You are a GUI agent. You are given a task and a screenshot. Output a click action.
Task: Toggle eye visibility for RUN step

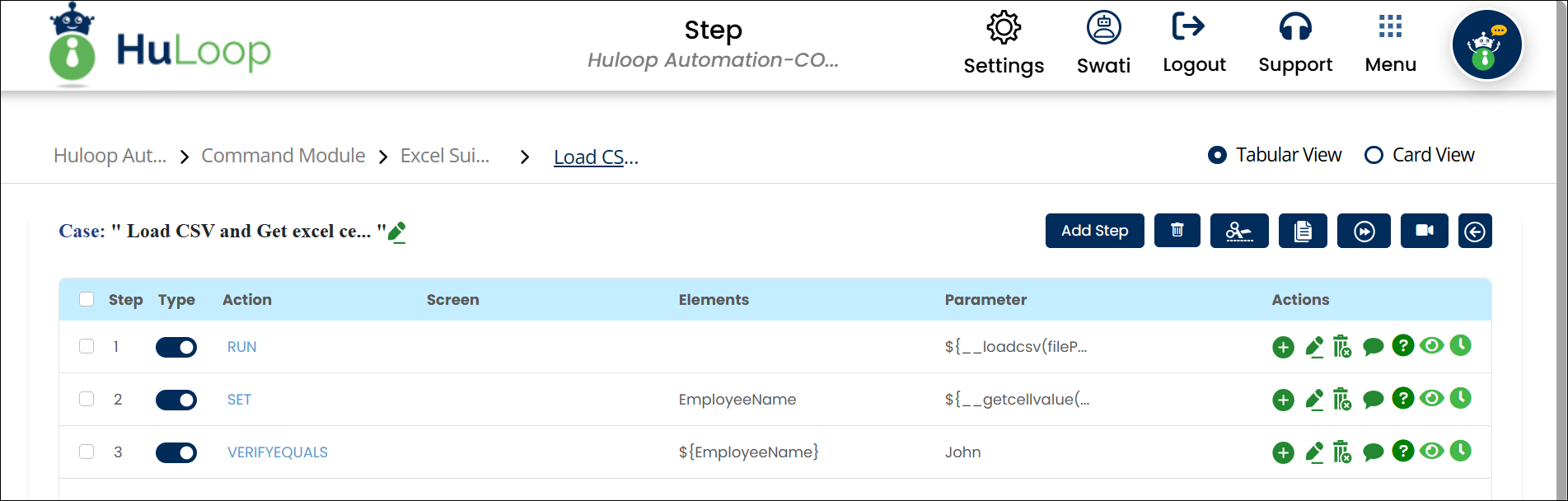pyautogui.click(x=1431, y=346)
